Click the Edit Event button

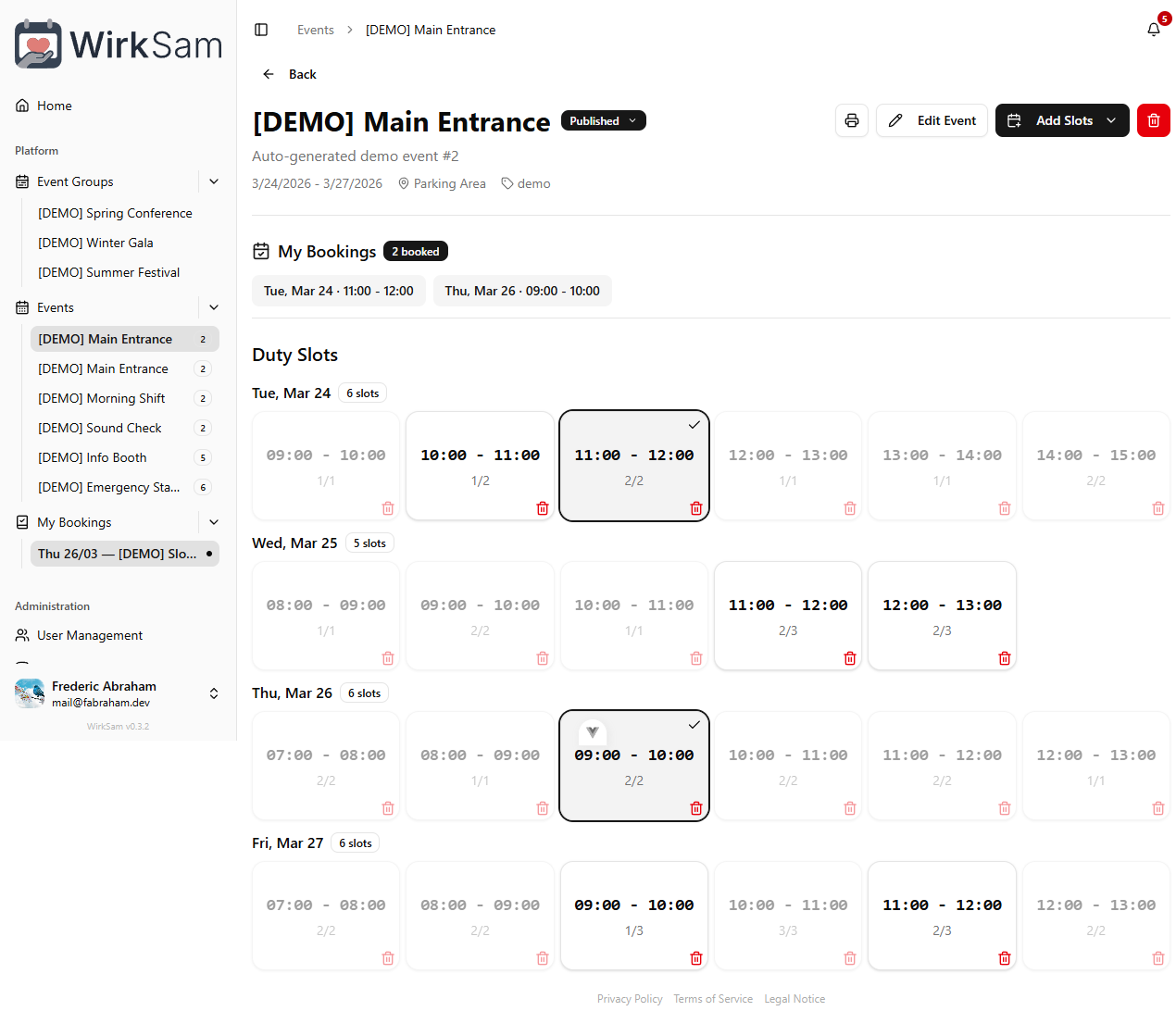pyautogui.click(x=932, y=120)
